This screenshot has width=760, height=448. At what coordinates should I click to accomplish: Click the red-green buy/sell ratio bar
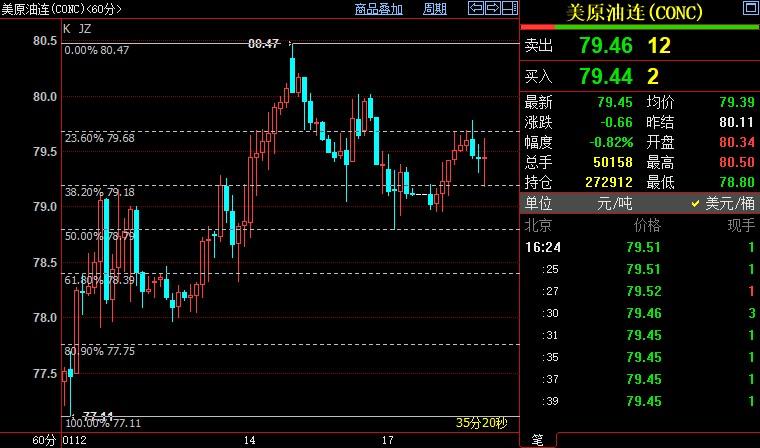click(640, 27)
